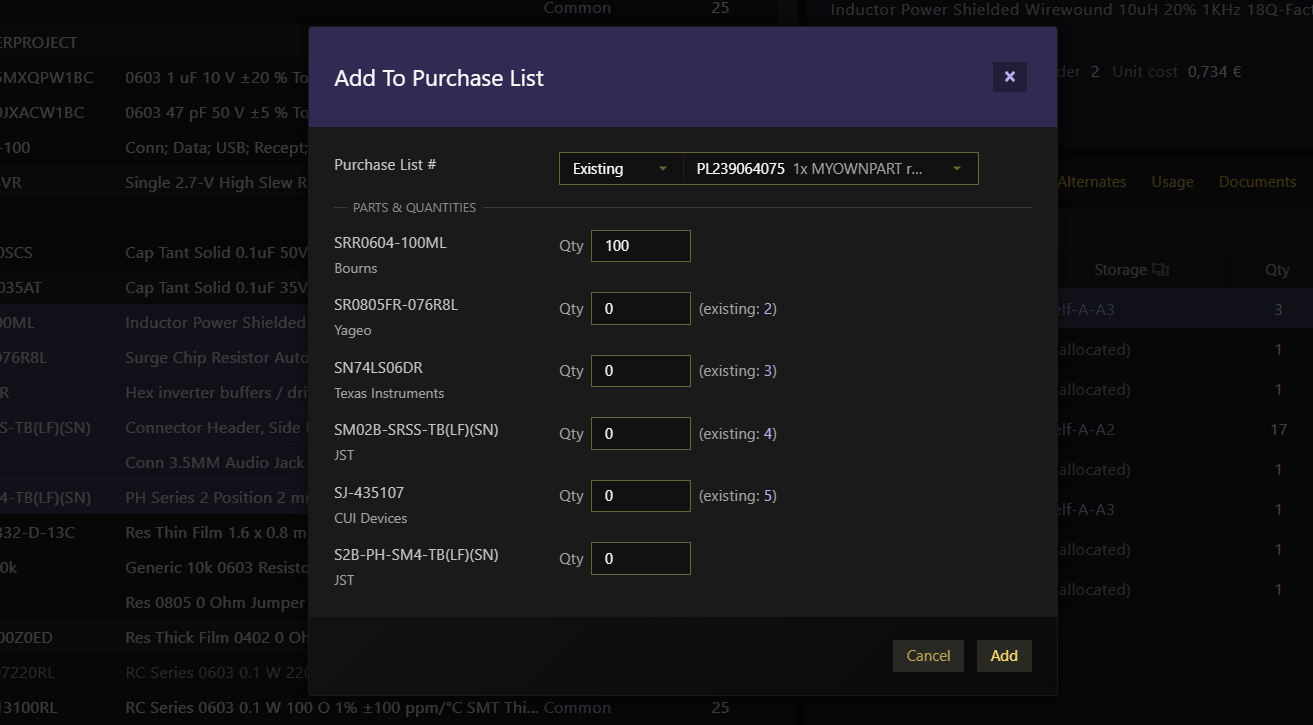Select the 'PH Series 2 Position' row

pyautogui.click(x=154, y=497)
